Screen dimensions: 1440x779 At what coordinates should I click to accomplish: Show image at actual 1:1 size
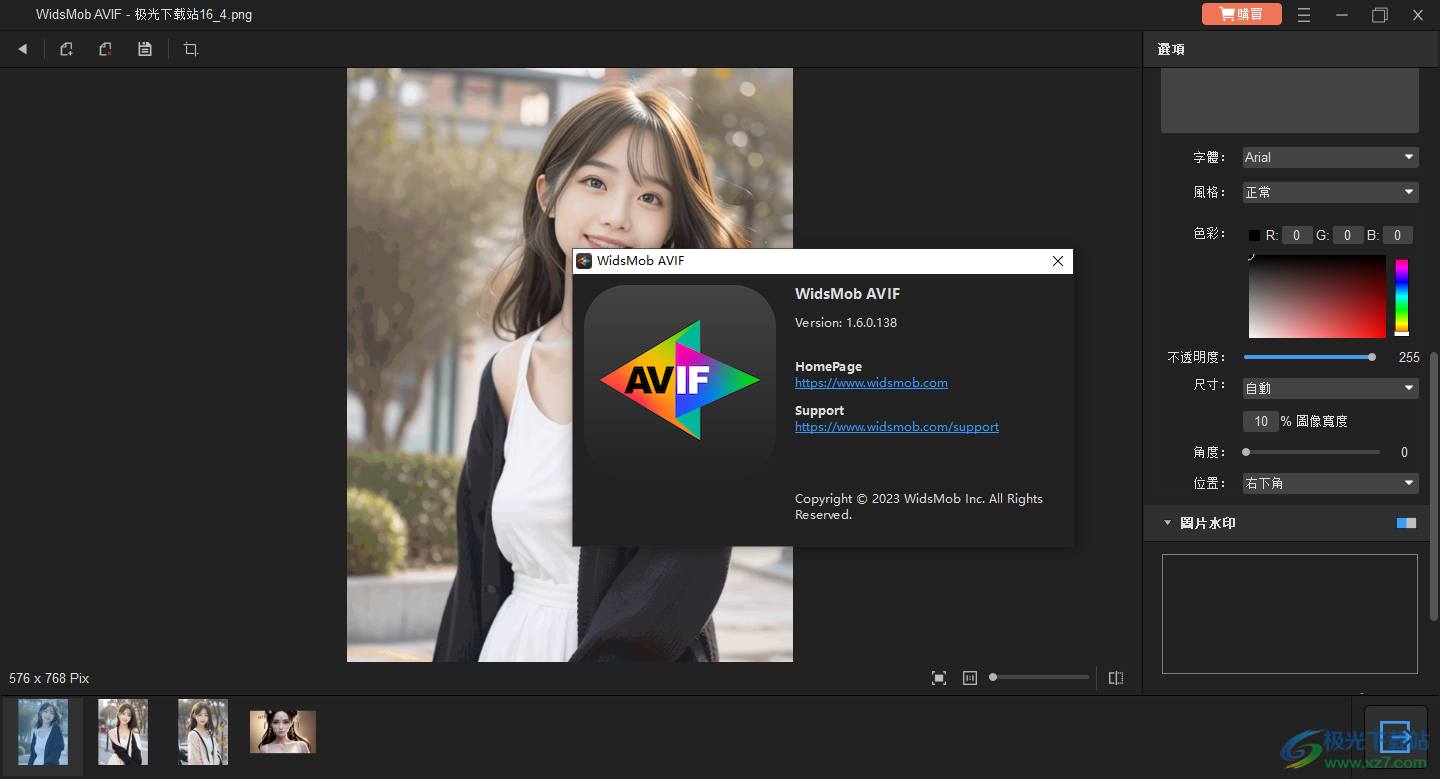click(969, 678)
